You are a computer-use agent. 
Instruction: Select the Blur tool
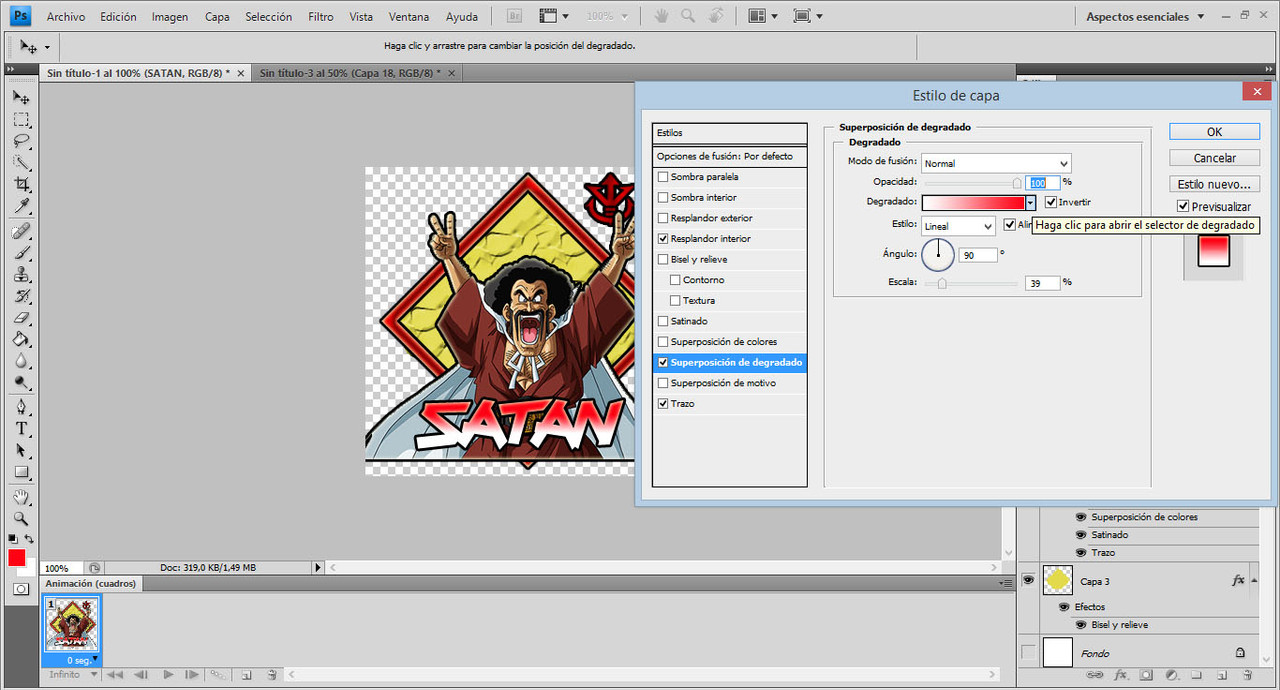pos(21,361)
